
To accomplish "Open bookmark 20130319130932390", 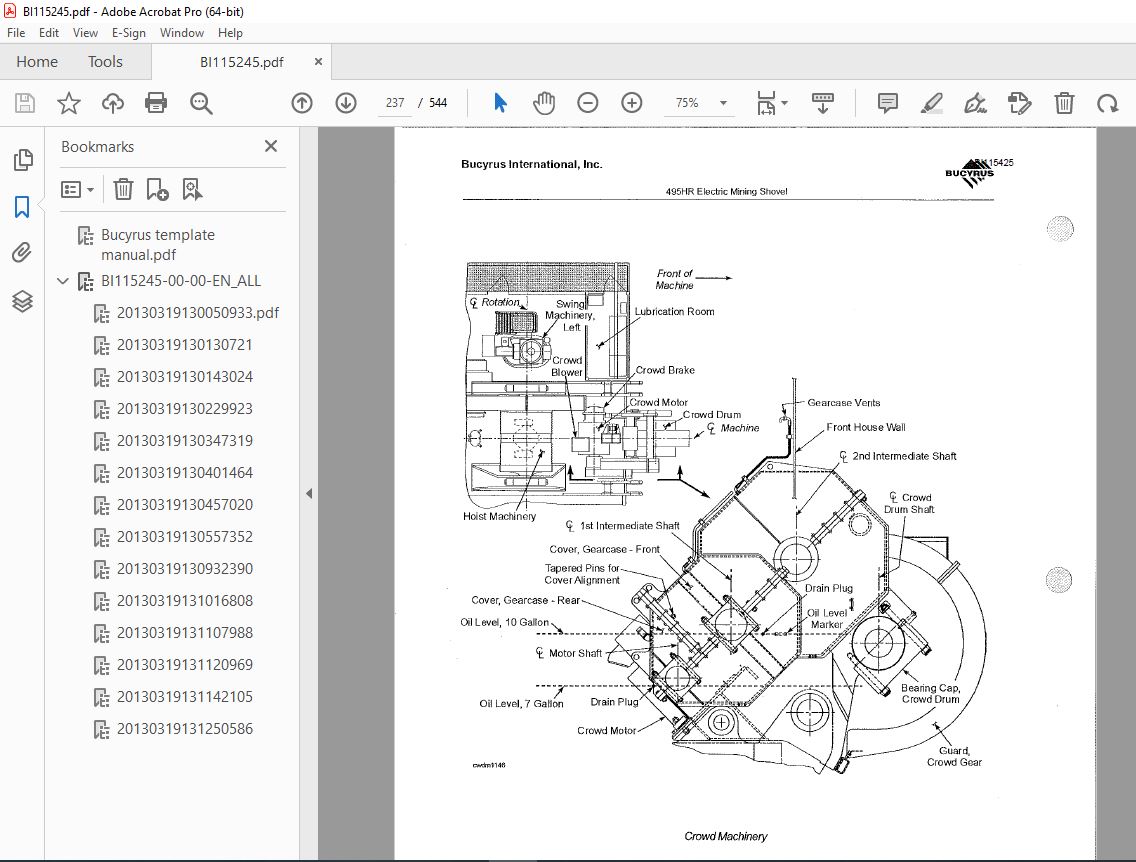I will pyautogui.click(x=185, y=569).
